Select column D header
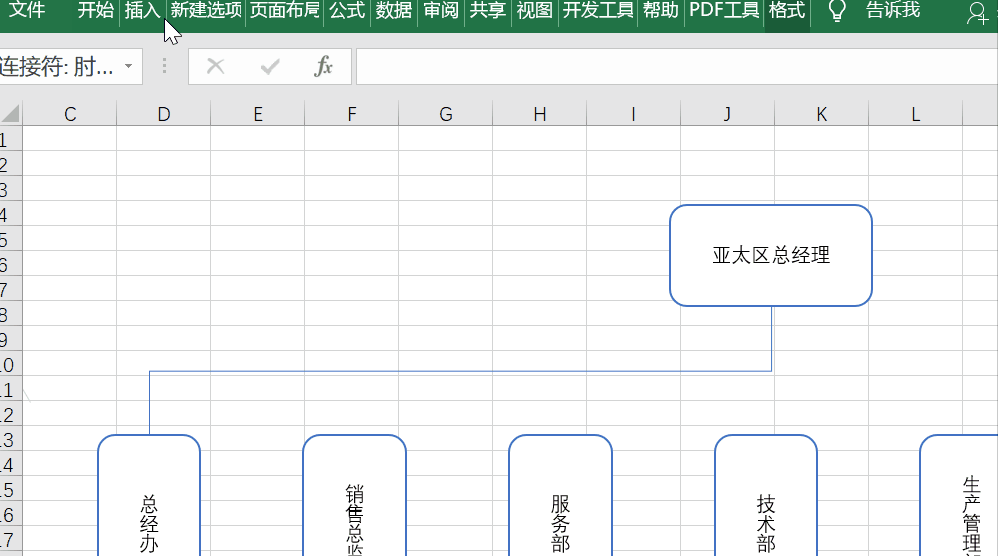This screenshot has width=998, height=556. point(164,115)
